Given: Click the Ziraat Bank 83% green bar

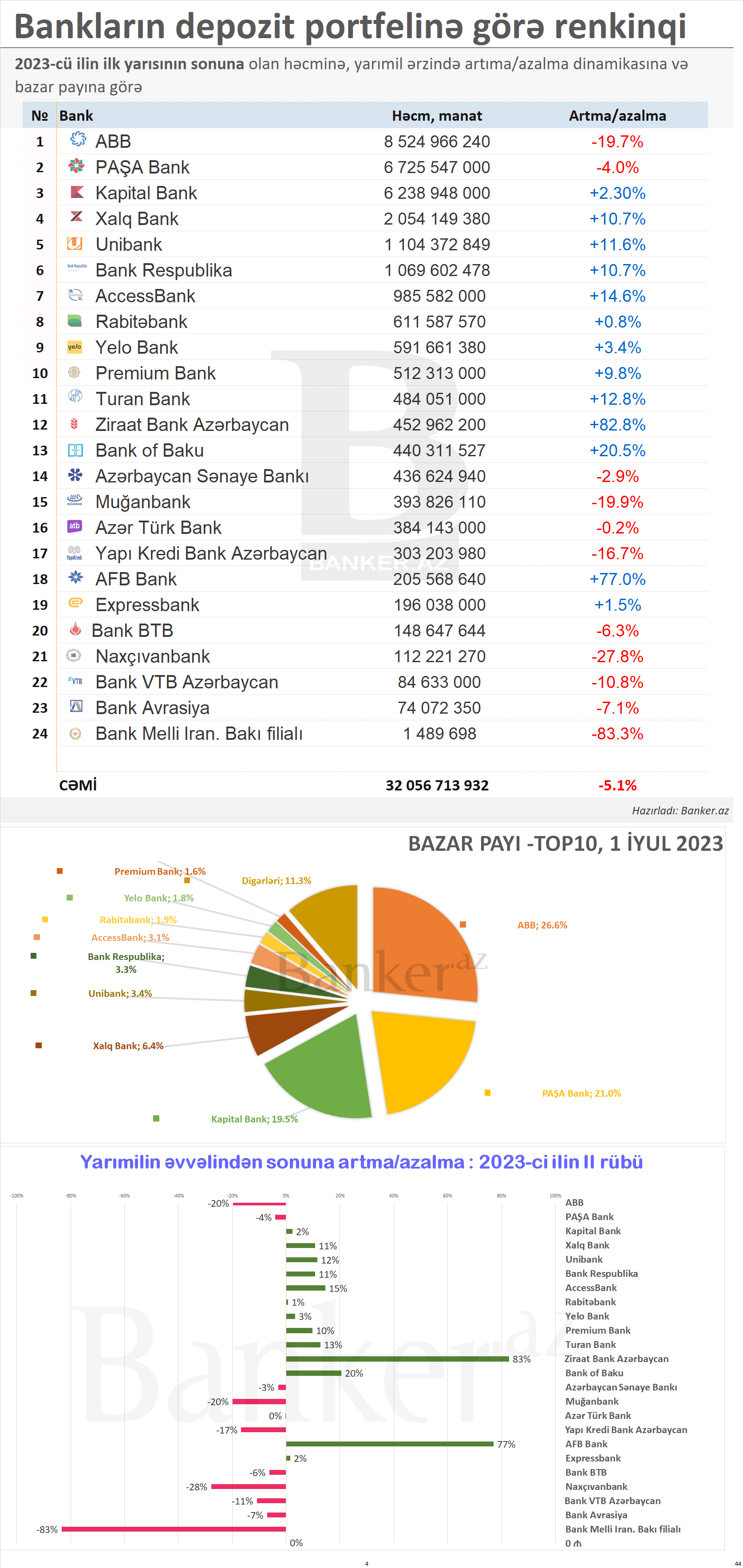Looking at the screenshot, I should tap(397, 1359).
